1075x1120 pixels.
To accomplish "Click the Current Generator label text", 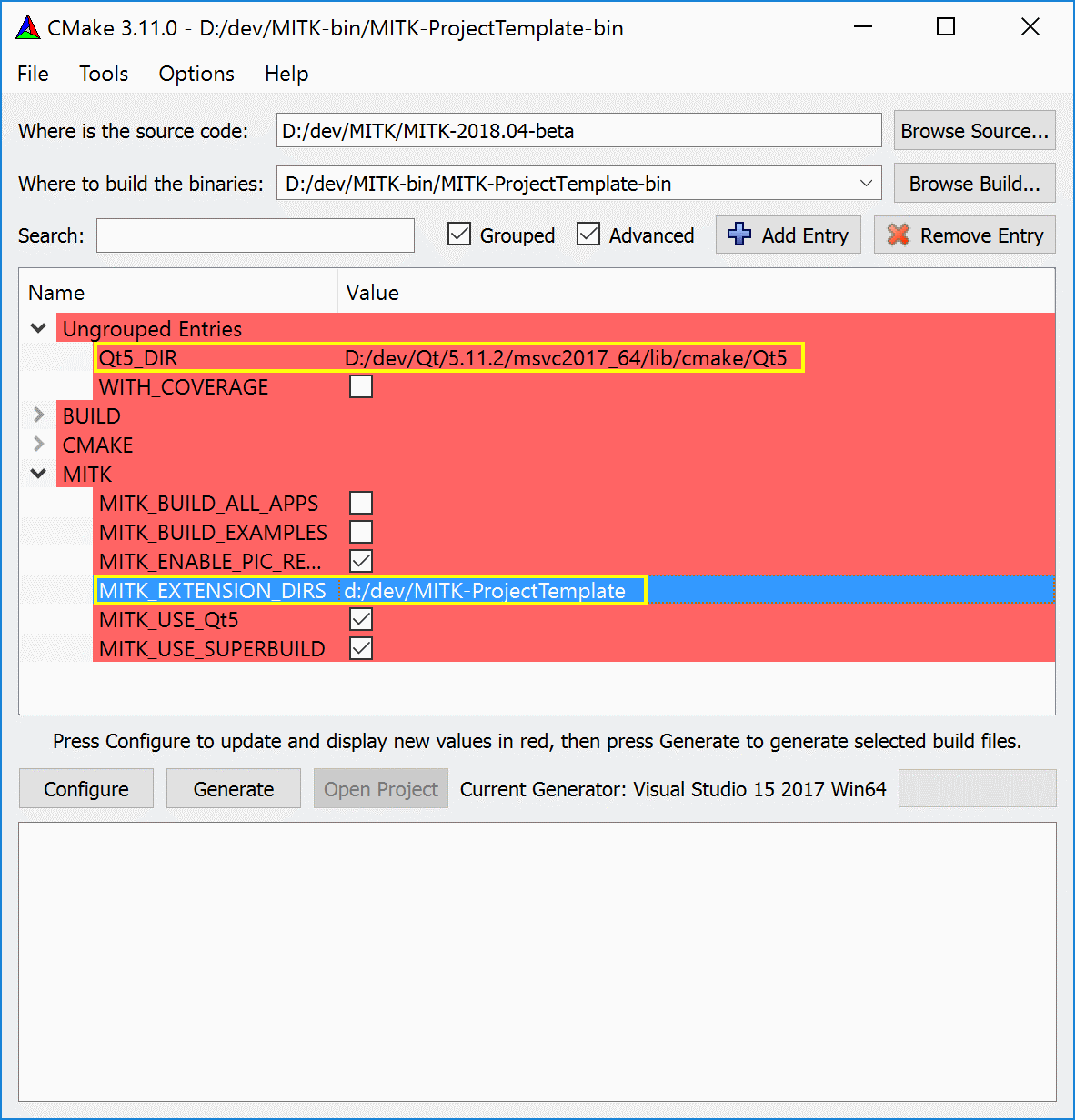I will (x=673, y=789).
